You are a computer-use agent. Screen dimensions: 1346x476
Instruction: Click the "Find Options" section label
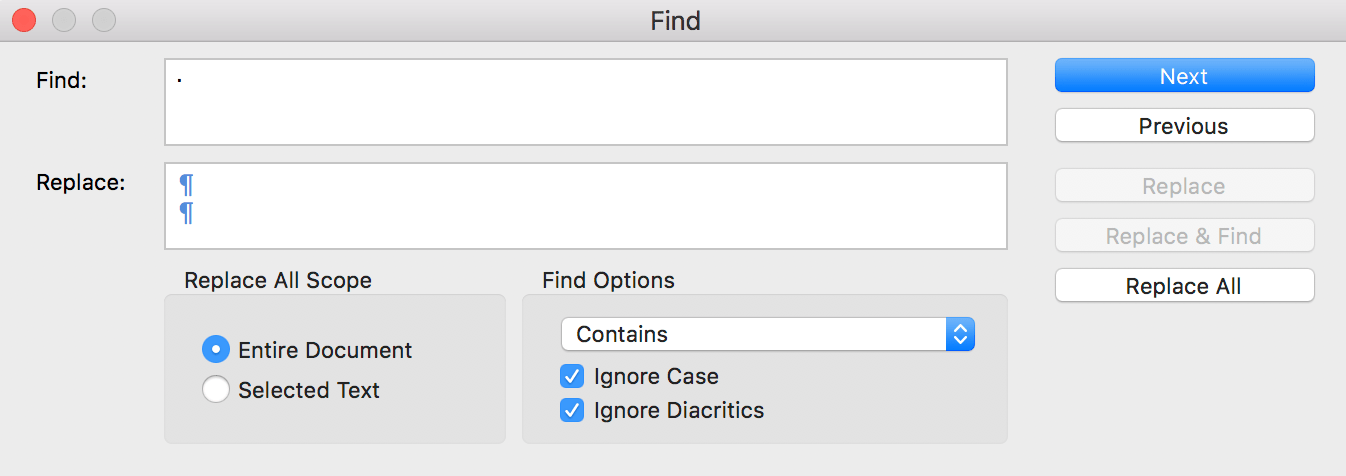pos(608,281)
